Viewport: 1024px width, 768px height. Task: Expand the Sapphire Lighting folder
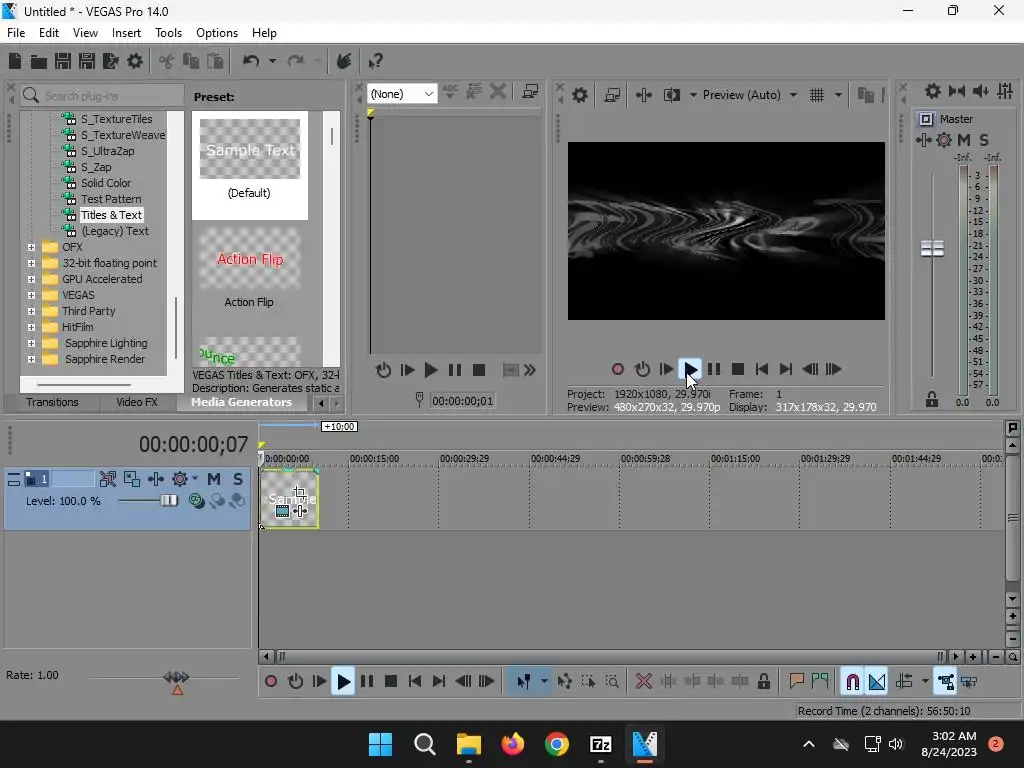pyautogui.click(x=31, y=343)
